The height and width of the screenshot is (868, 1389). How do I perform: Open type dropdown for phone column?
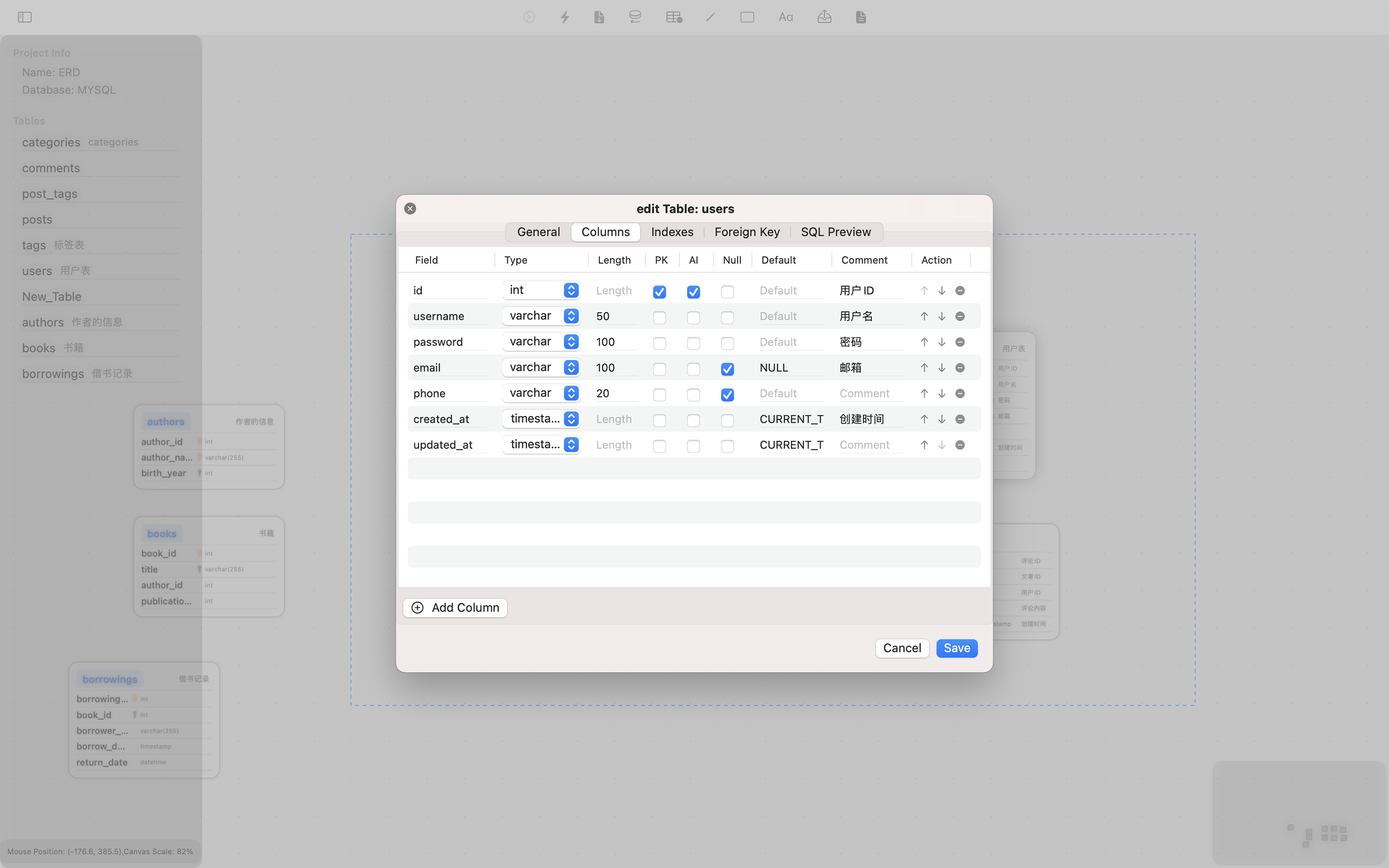pos(541,393)
